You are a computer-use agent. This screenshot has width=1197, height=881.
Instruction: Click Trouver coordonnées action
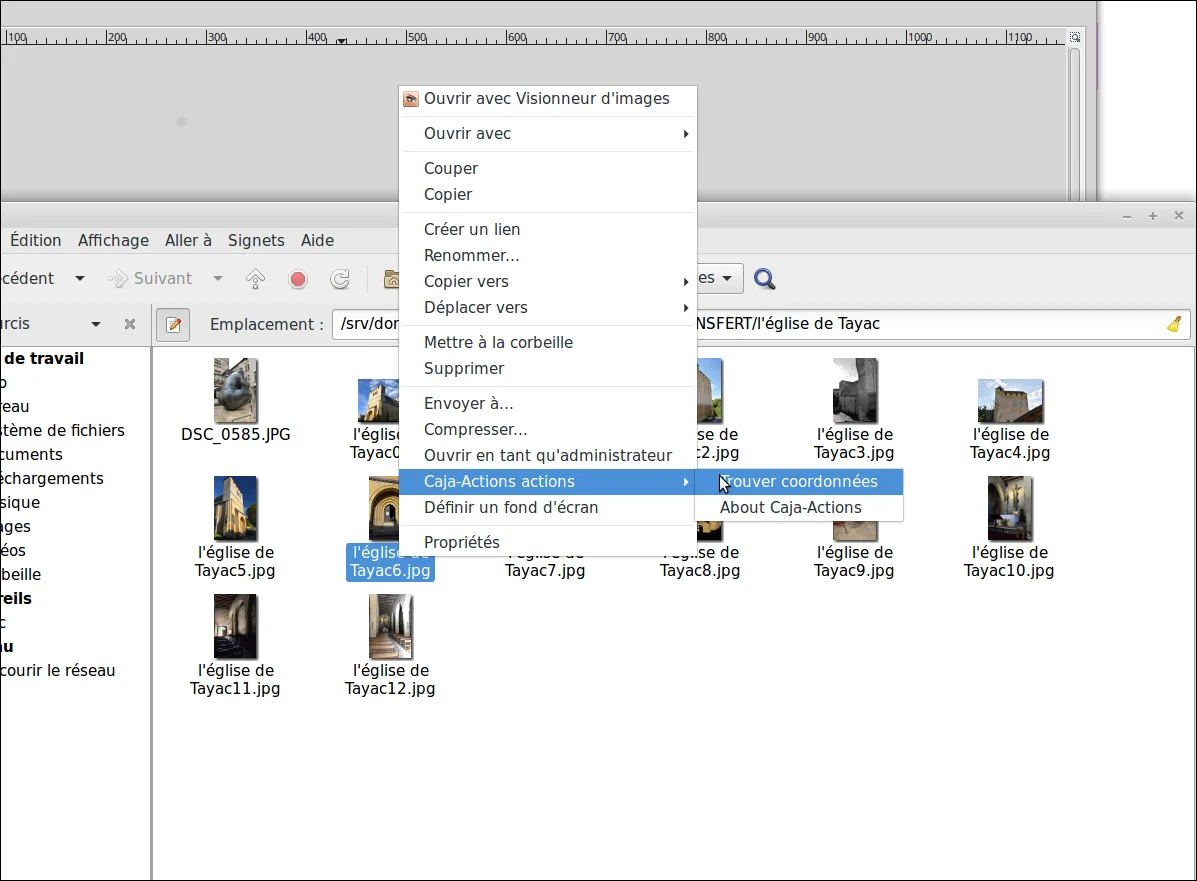coord(799,482)
